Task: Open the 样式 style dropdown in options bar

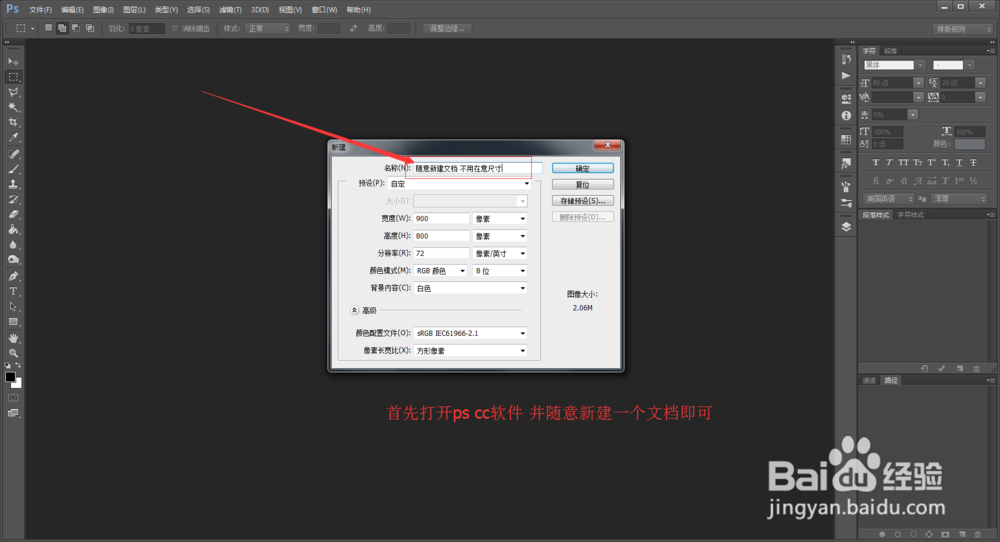Action: coord(268,29)
